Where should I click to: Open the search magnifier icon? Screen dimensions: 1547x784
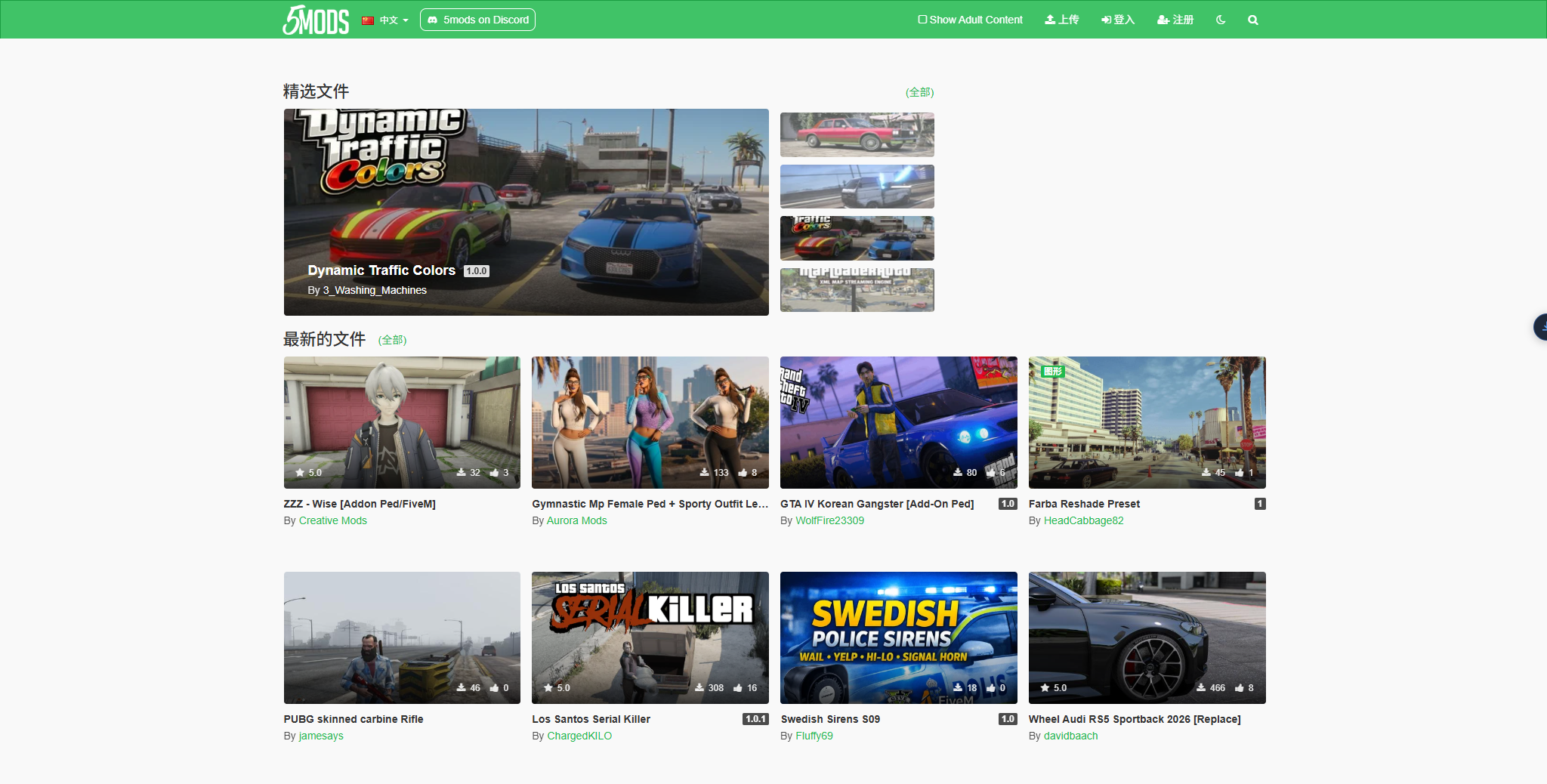1253,20
